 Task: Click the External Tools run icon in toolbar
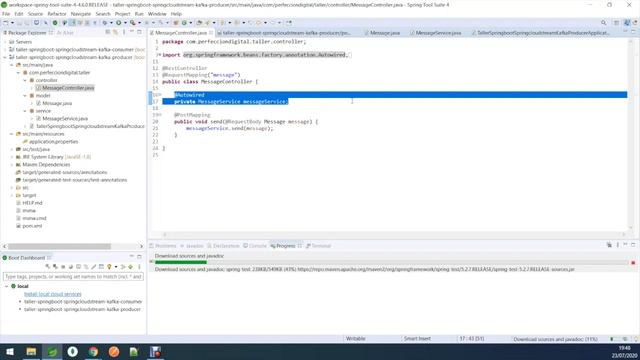133,23
